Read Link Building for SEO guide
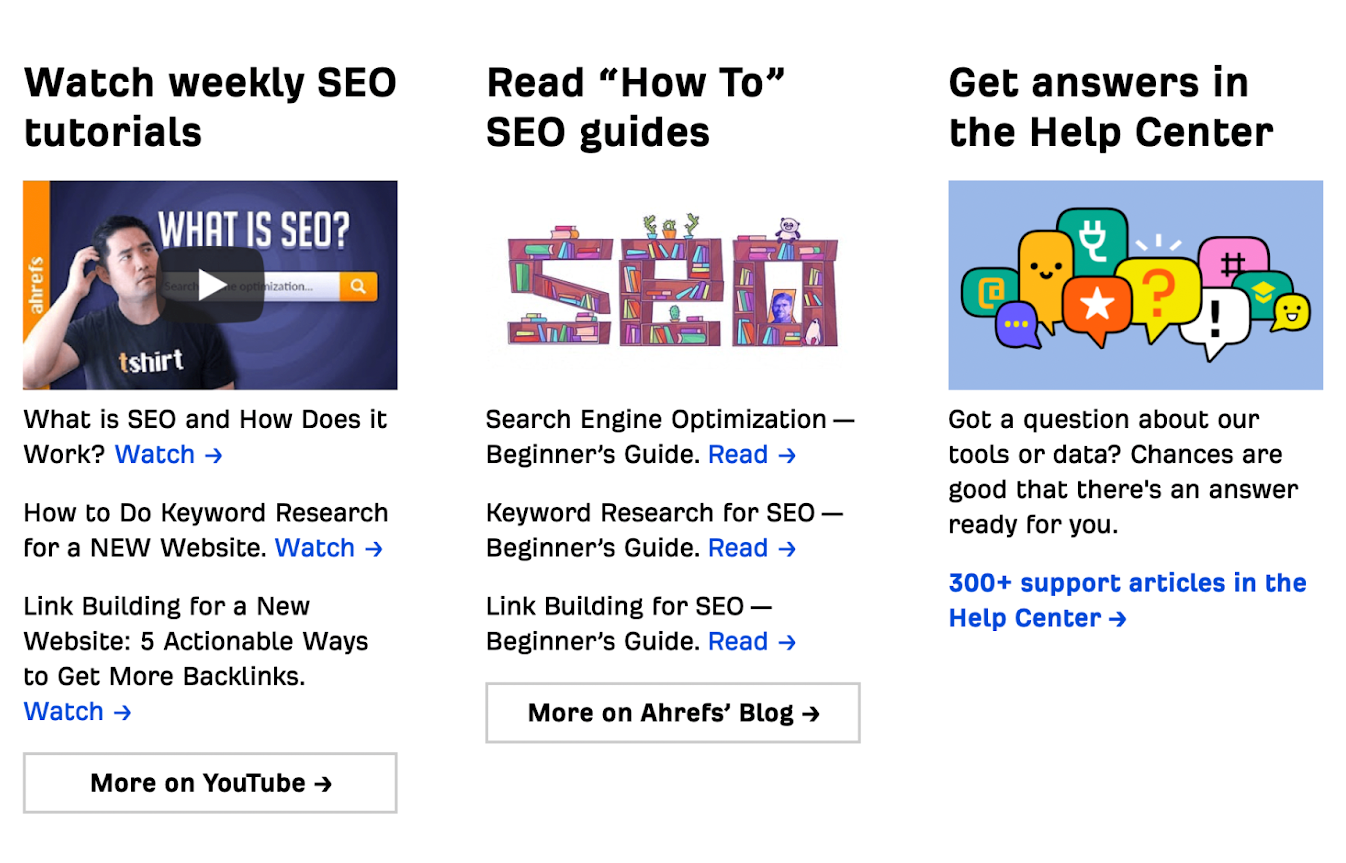The image size is (1346, 863). [x=752, y=642]
